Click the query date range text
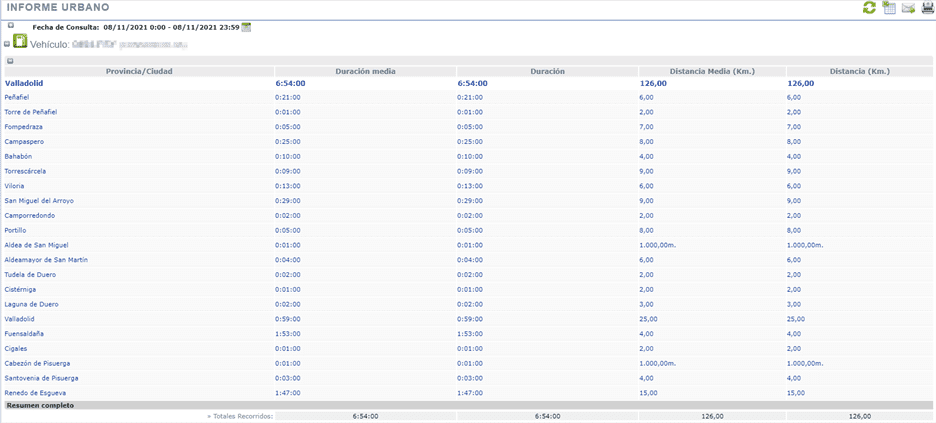Viewport: 936px width, 423px height. tap(171, 27)
